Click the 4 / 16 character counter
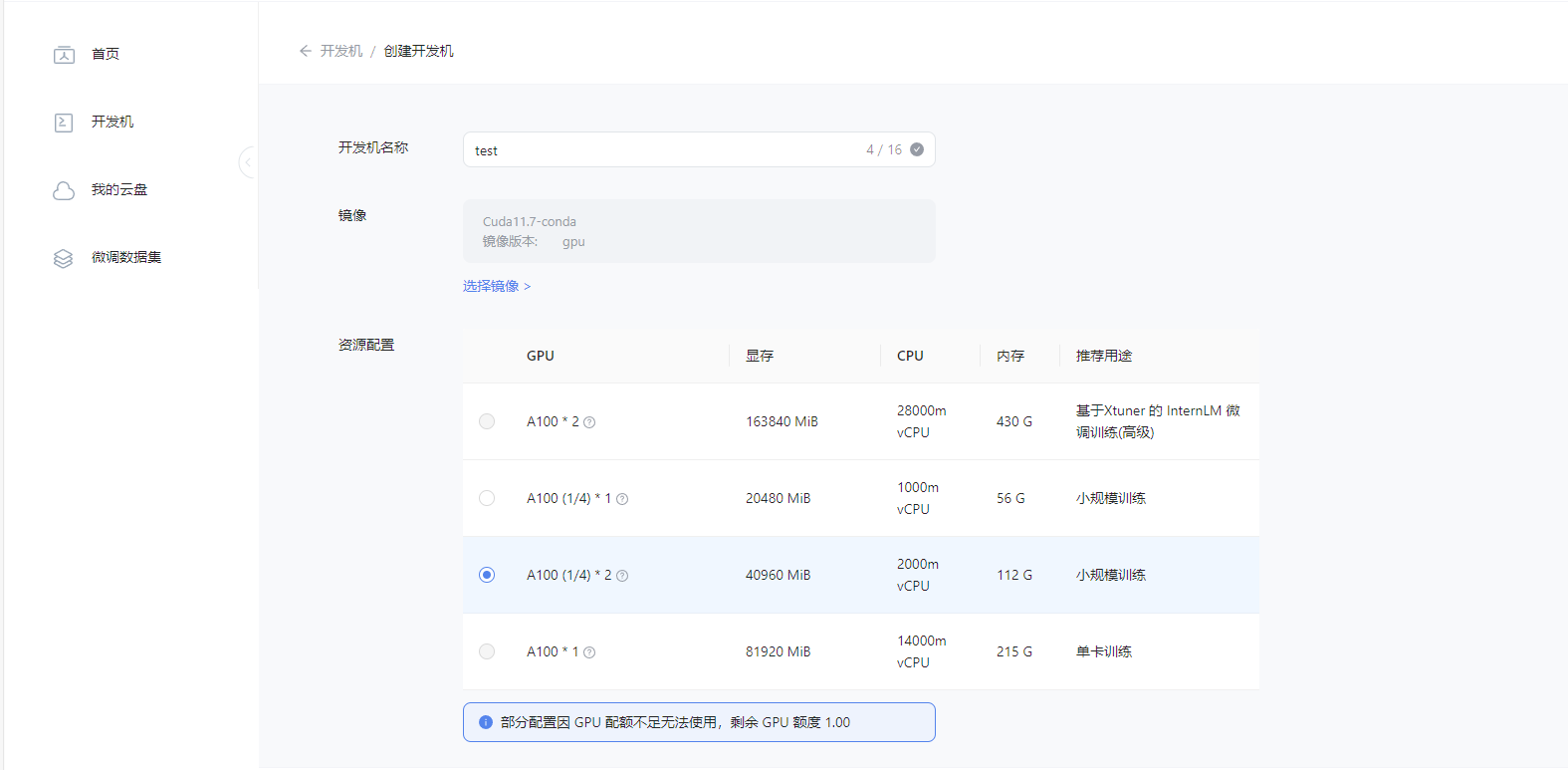Image resolution: width=1568 pixels, height=770 pixels. (x=884, y=149)
